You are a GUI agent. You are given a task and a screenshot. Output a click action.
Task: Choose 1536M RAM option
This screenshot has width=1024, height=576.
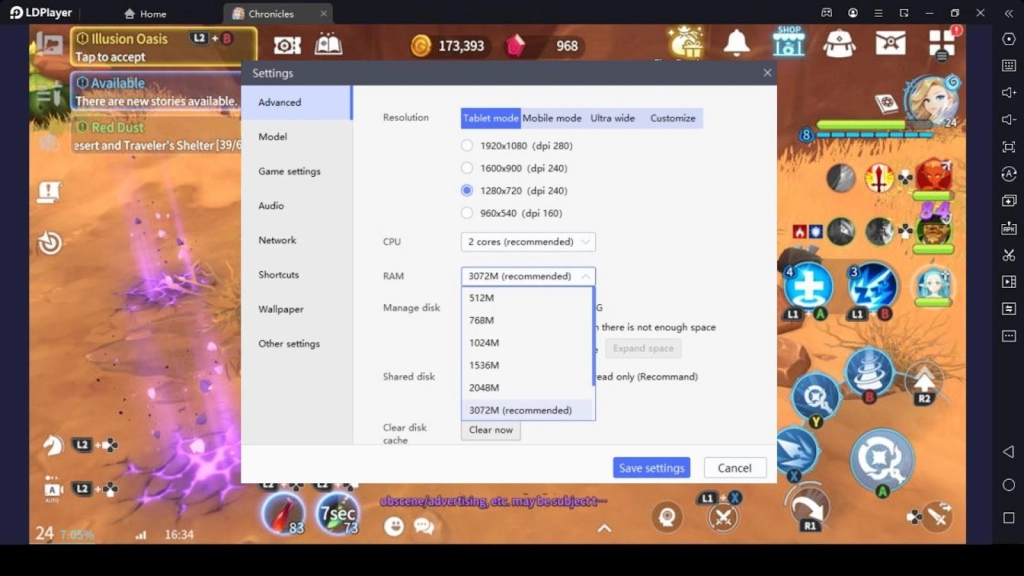pyautogui.click(x=527, y=365)
